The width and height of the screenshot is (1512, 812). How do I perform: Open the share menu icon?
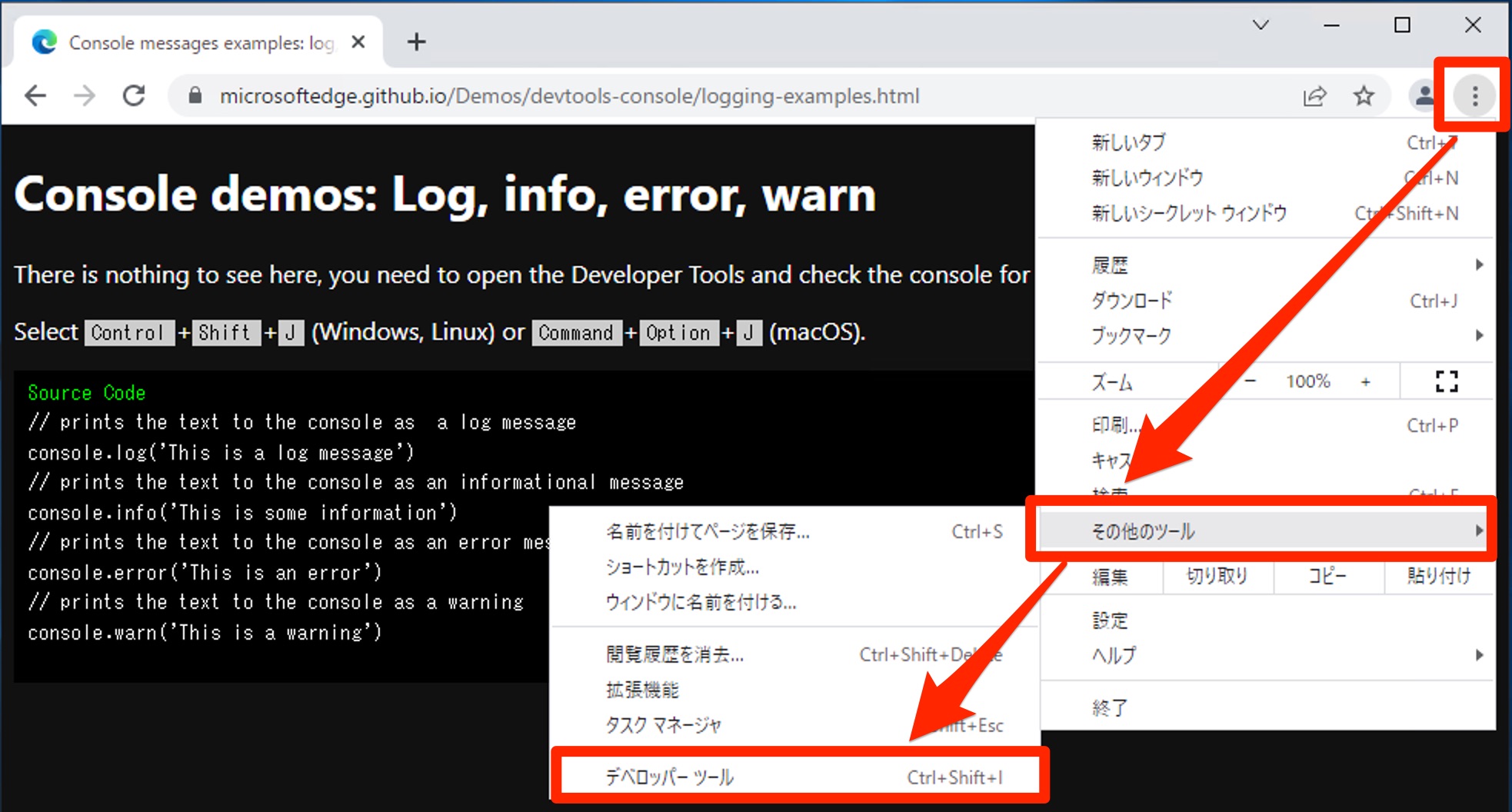pyautogui.click(x=1316, y=95)
